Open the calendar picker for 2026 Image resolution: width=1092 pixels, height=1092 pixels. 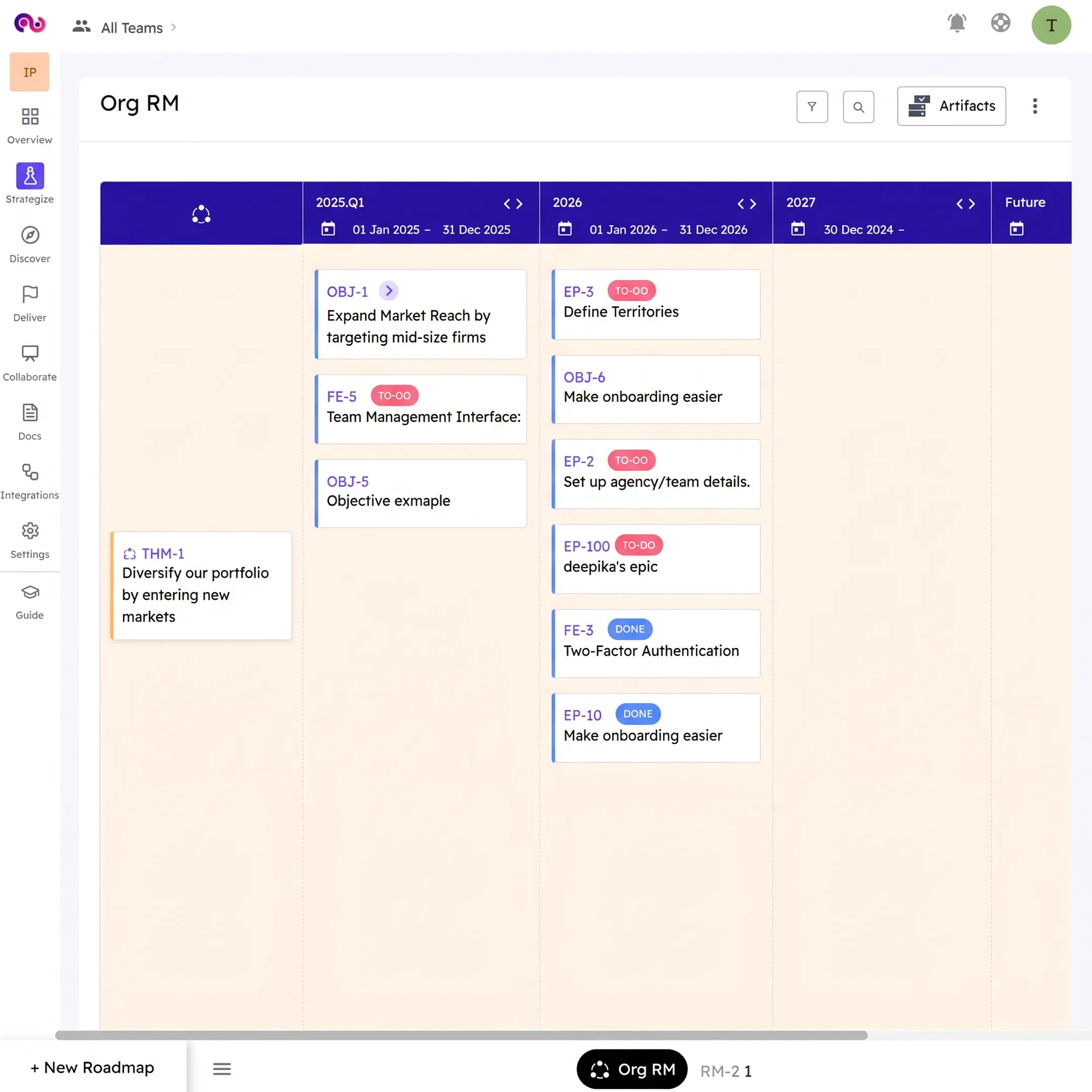point(565,229)
